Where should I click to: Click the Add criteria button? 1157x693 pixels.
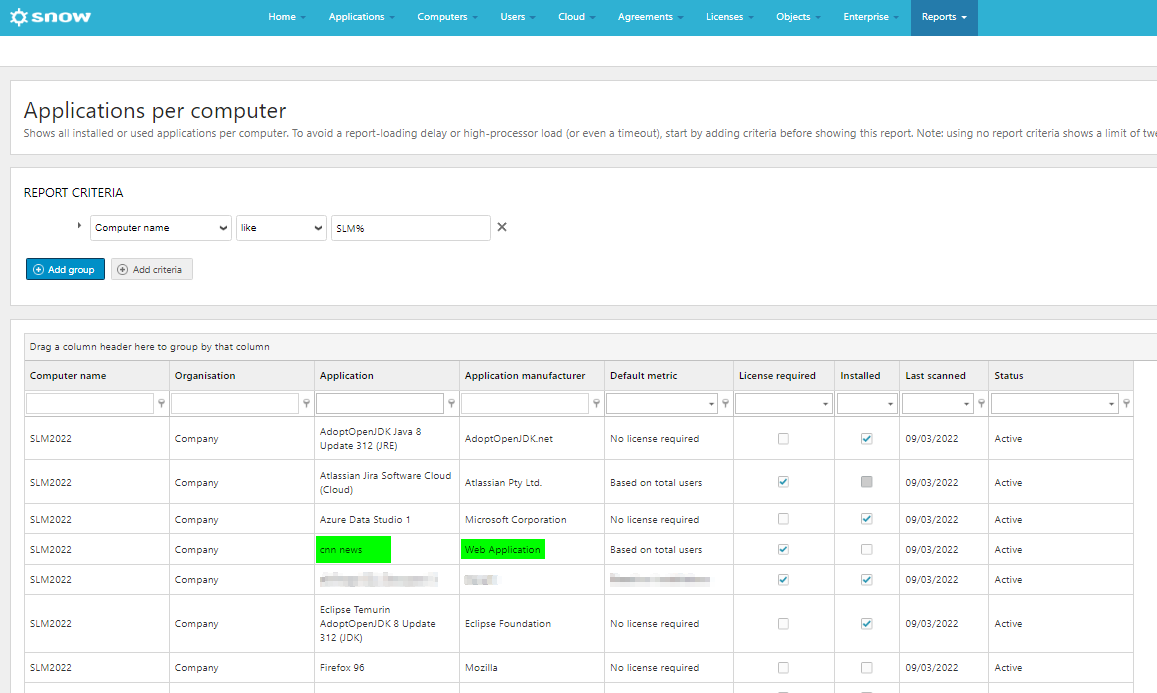tap(151, 269)
